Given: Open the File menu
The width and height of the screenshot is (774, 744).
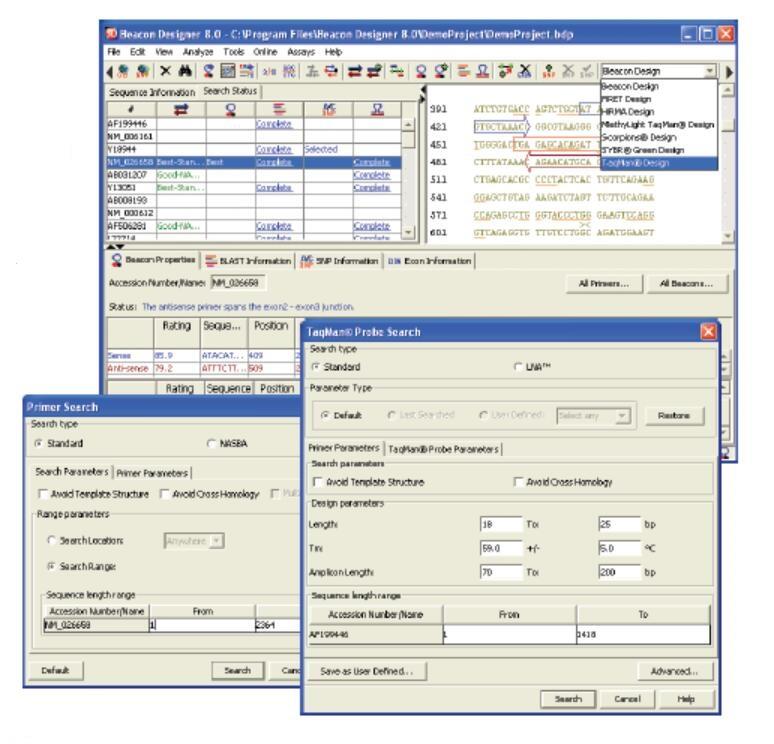Looking at the screenshot, I should point(114,52).
